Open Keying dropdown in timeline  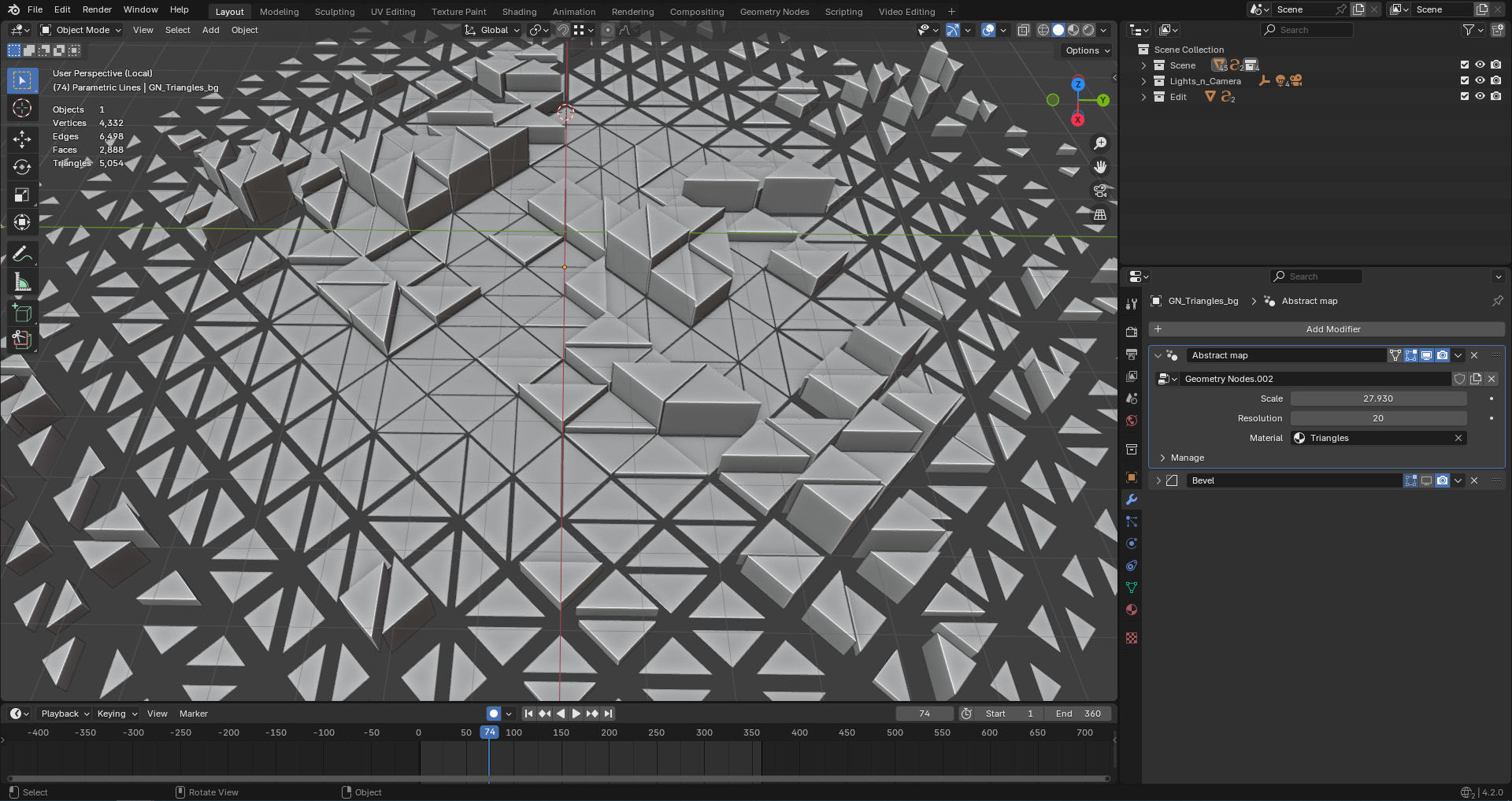click(x=117, y=714)
